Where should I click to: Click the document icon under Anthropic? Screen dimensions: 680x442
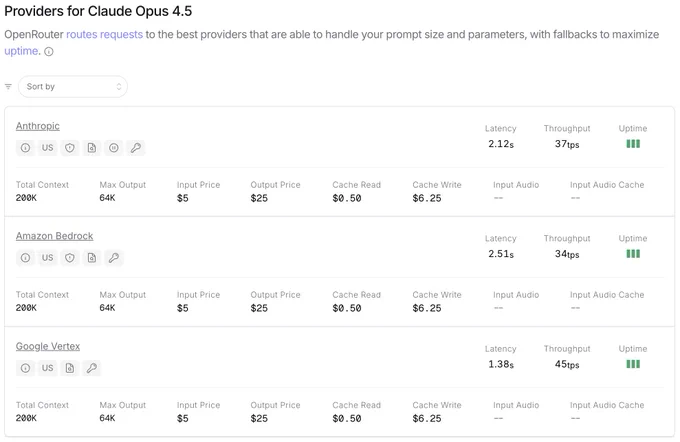click(x=92, y=148)
